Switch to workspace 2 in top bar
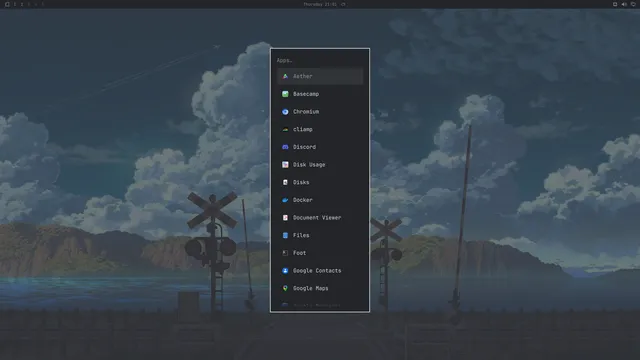The width and height of the screenshot is (640, 360). pyautogui.click(x=22, y=4)
